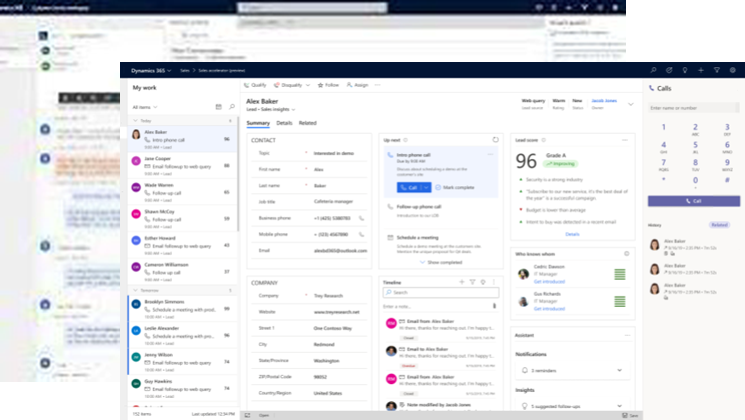Open the Disqualify dropdown in command bar
This screenshot has width=745, height=420.
(x=293, y=85)
